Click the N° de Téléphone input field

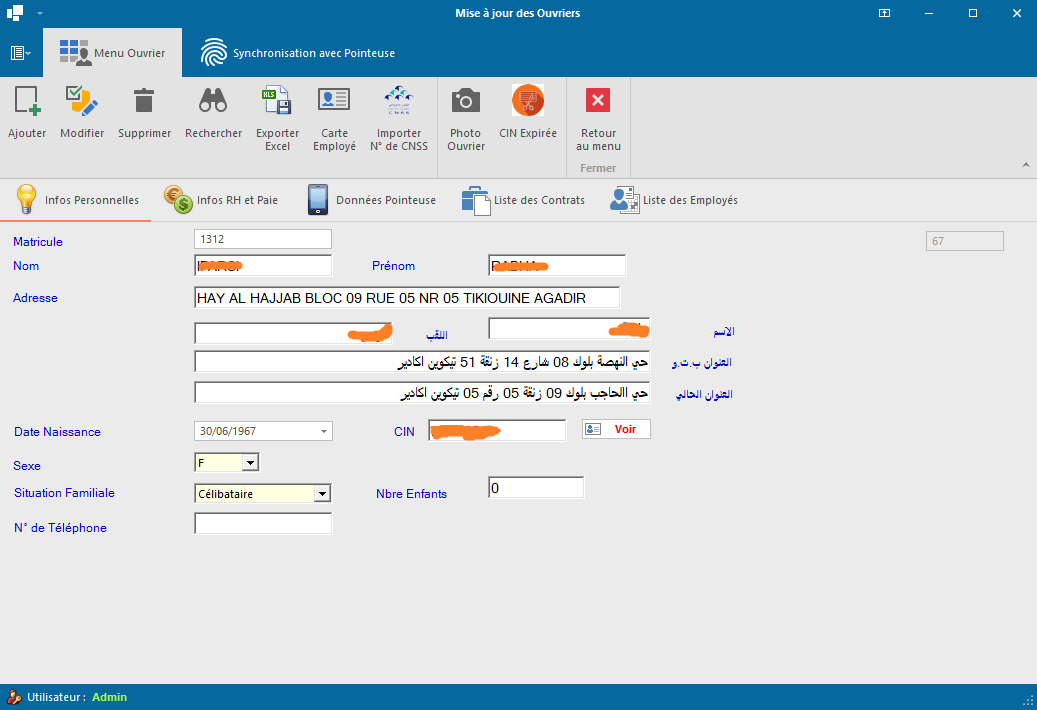[x=263, y=524]
